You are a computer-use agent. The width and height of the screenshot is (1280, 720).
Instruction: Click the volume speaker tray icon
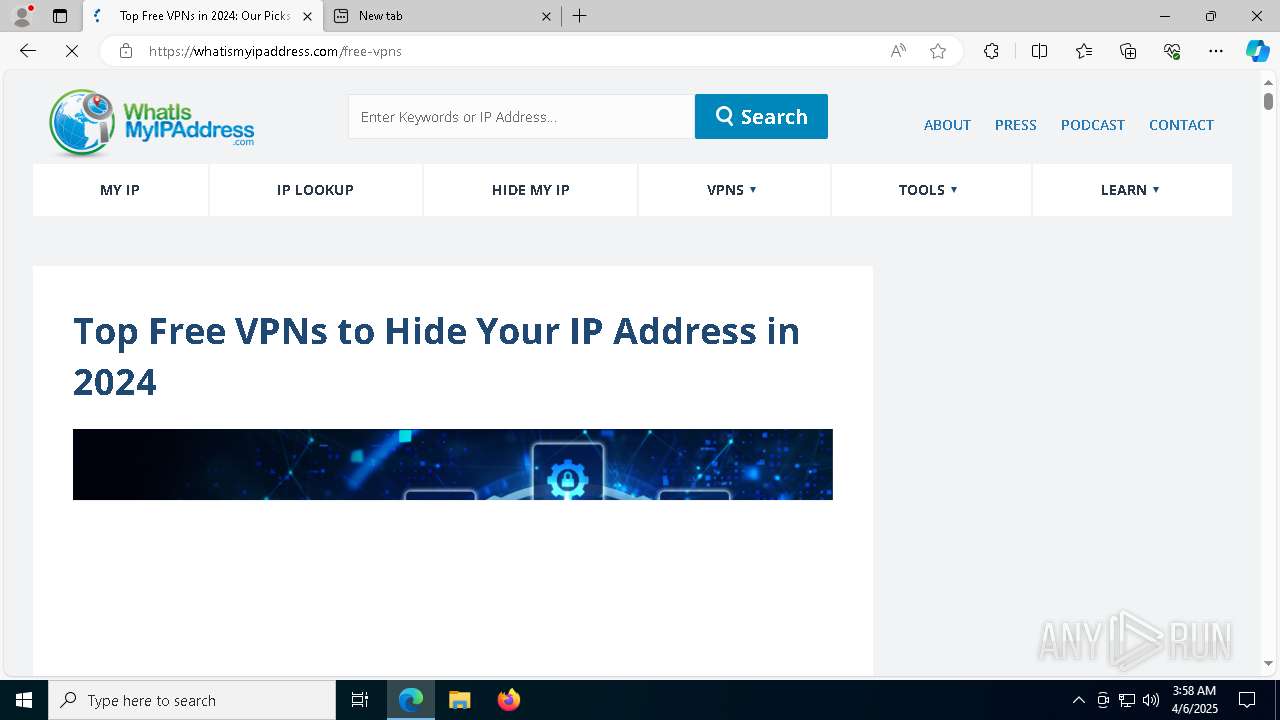(1150, 700)
